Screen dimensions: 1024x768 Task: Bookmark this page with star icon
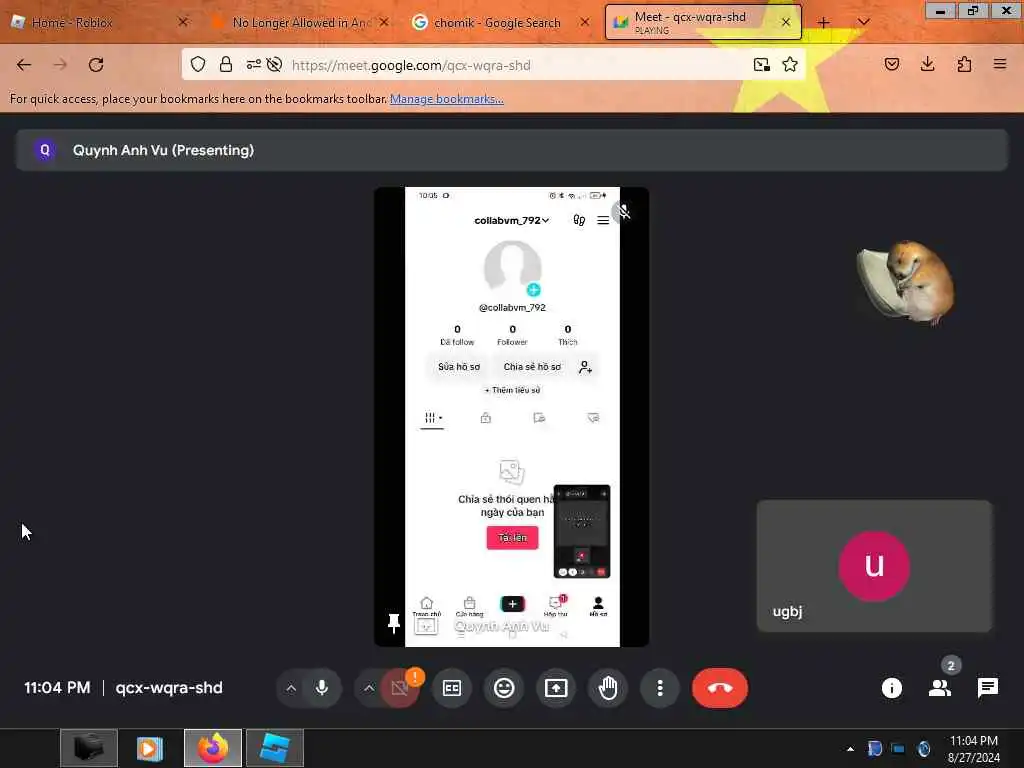tap(790, 65)
